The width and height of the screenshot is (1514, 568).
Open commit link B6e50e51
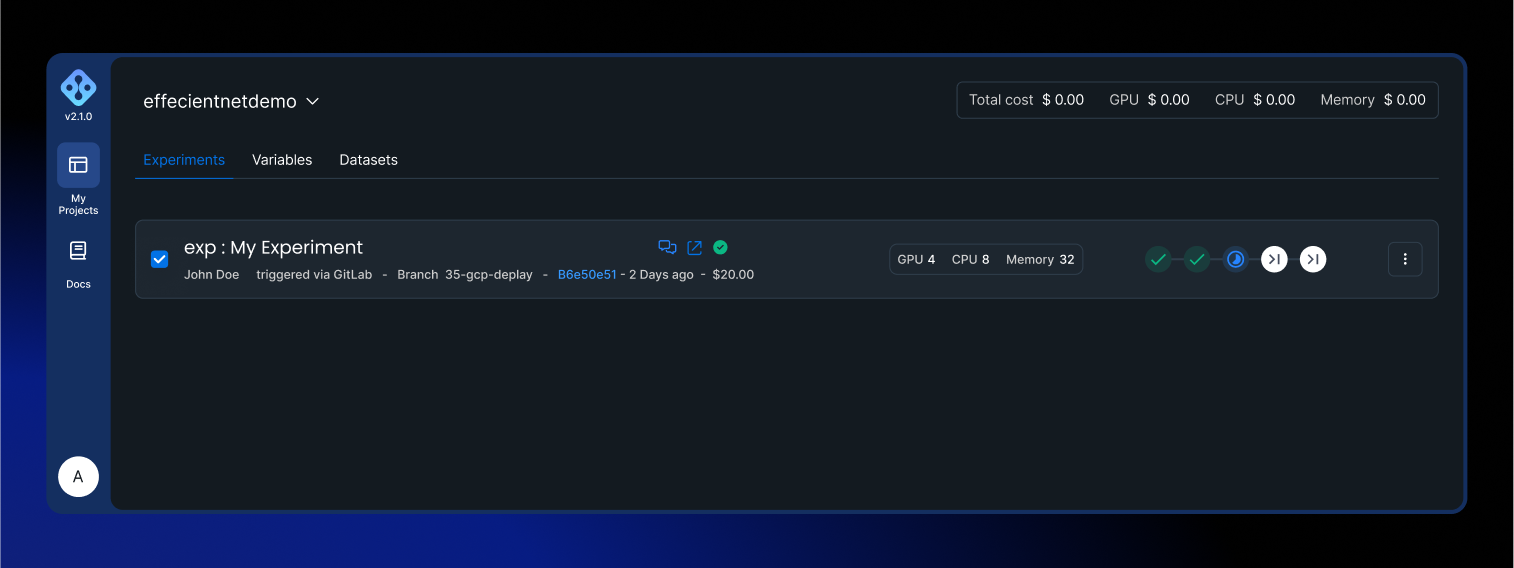click(x=587, y=274)
